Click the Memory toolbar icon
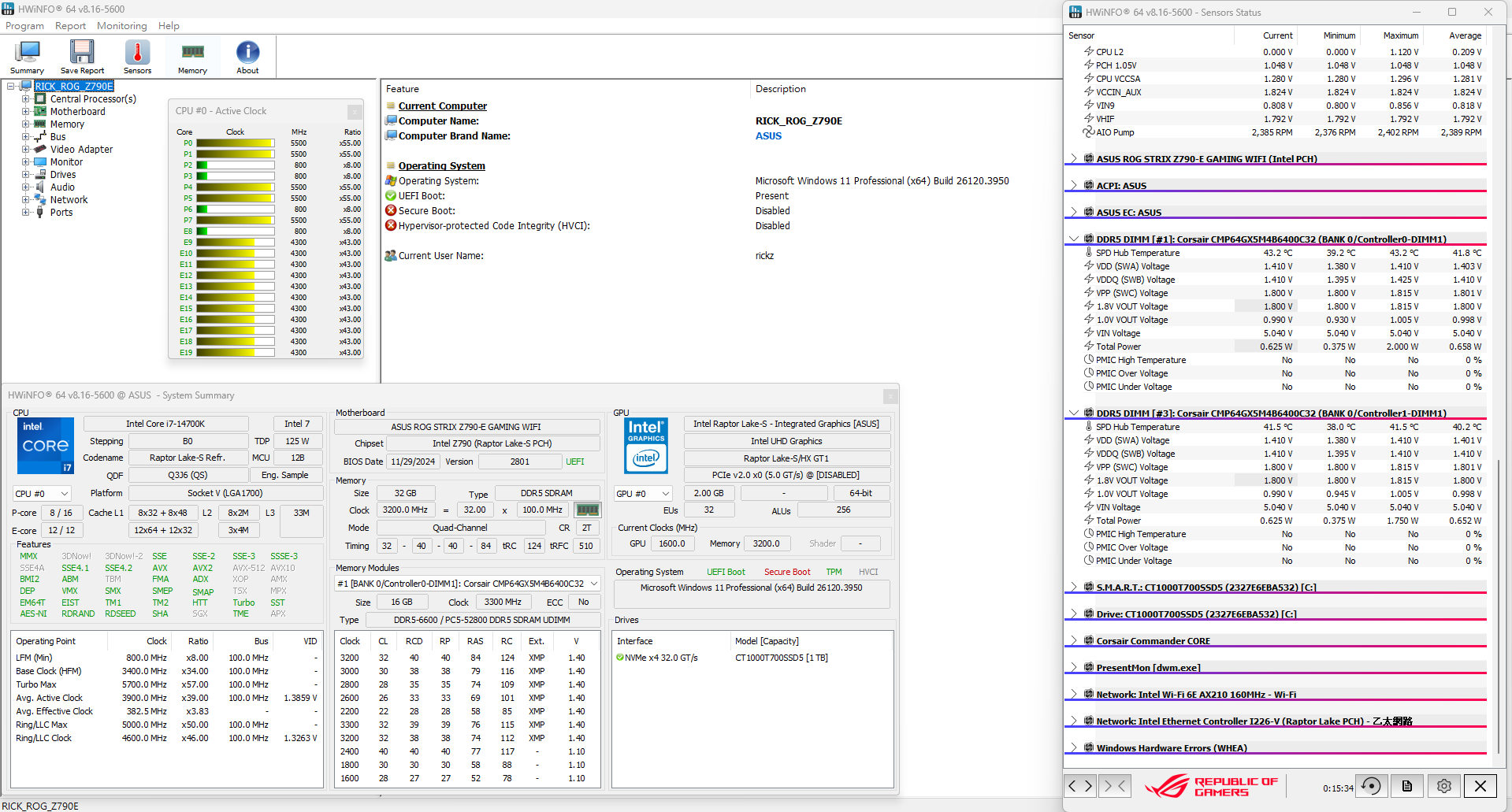Viewport: 1512px width, 812px height. pyautogui.click(x=192, y=57)
